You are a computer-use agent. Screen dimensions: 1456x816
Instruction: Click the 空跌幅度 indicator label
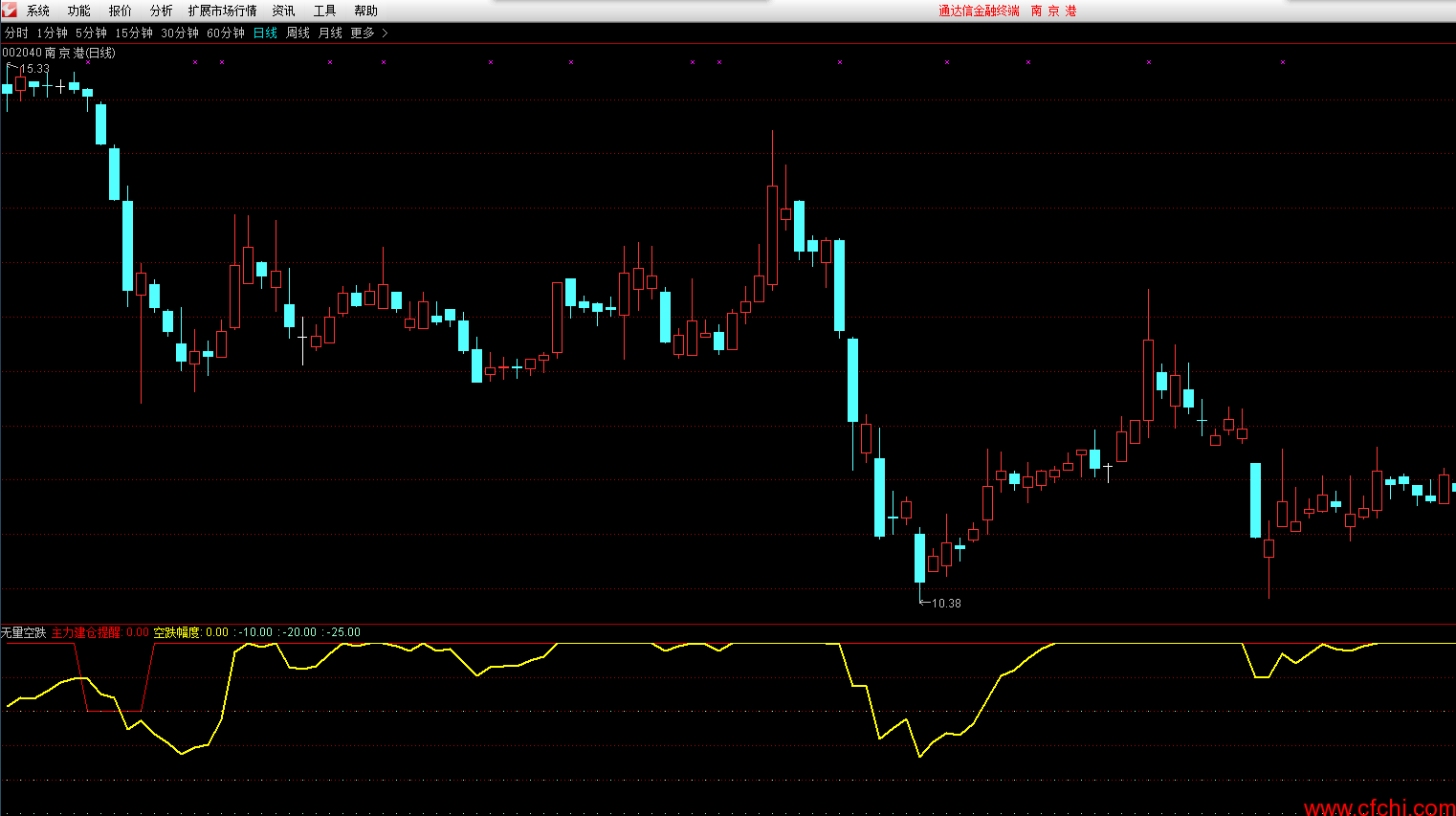coord(177,632)
